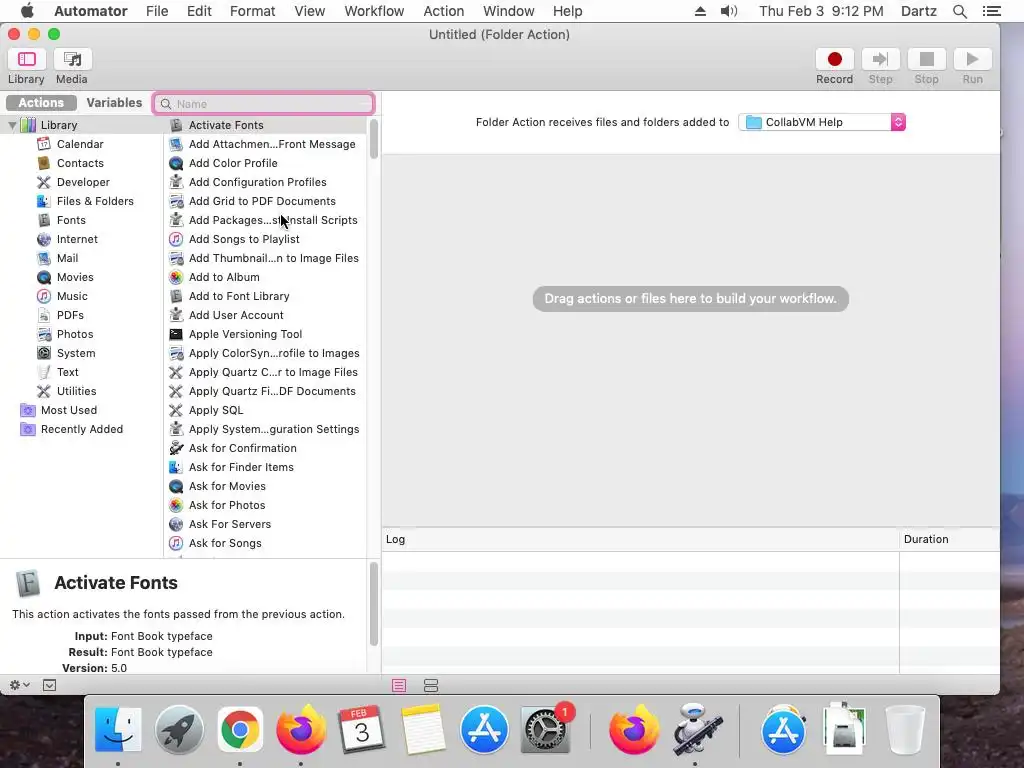Image resolution: width=1024 pixels, height=768 pixels.
Task: Select the Music category
Action: [72, 296]
